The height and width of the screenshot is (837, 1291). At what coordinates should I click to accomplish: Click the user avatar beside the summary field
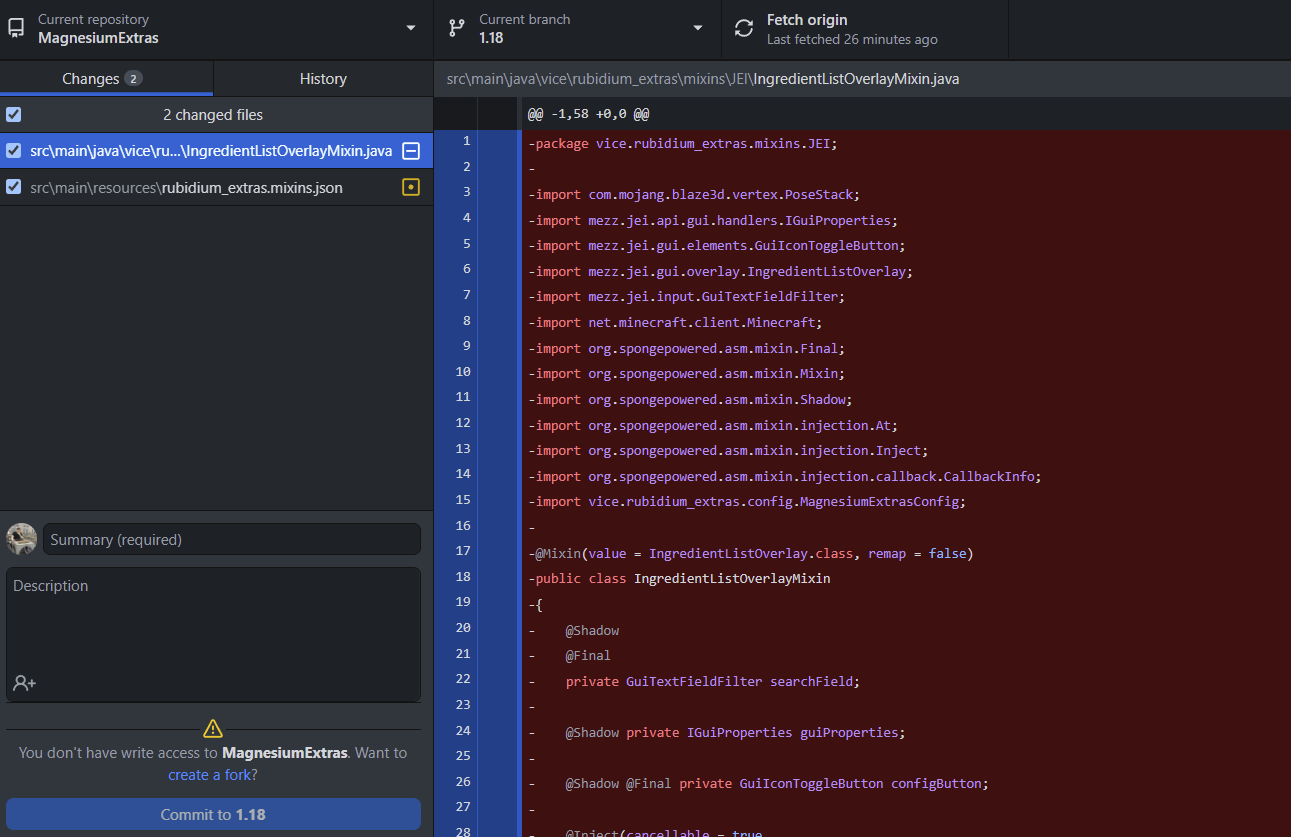tap(21, 539)
